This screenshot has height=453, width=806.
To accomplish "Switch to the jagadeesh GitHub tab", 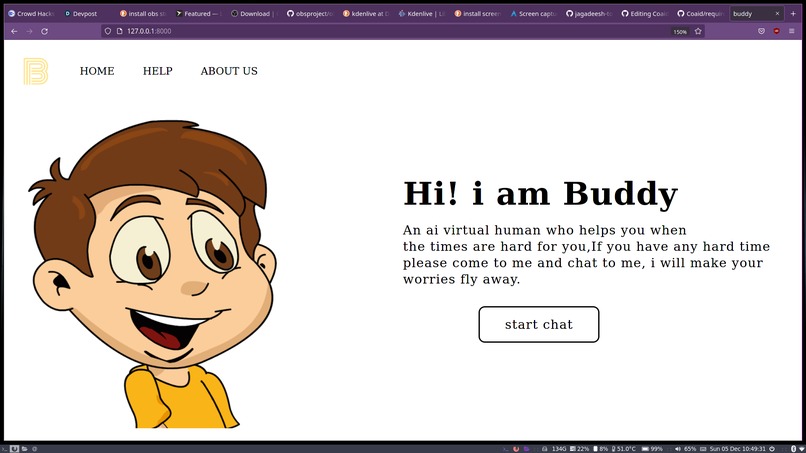I will coord(588,14).
